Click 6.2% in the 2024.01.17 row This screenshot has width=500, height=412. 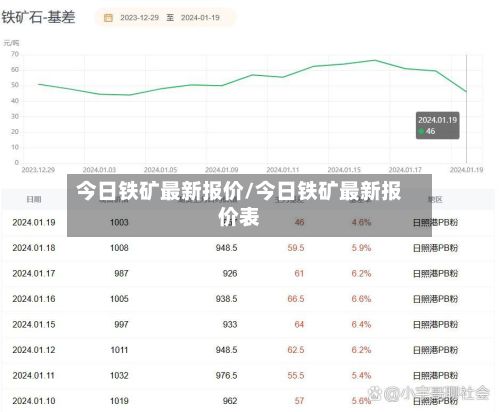tap(361, 274)
